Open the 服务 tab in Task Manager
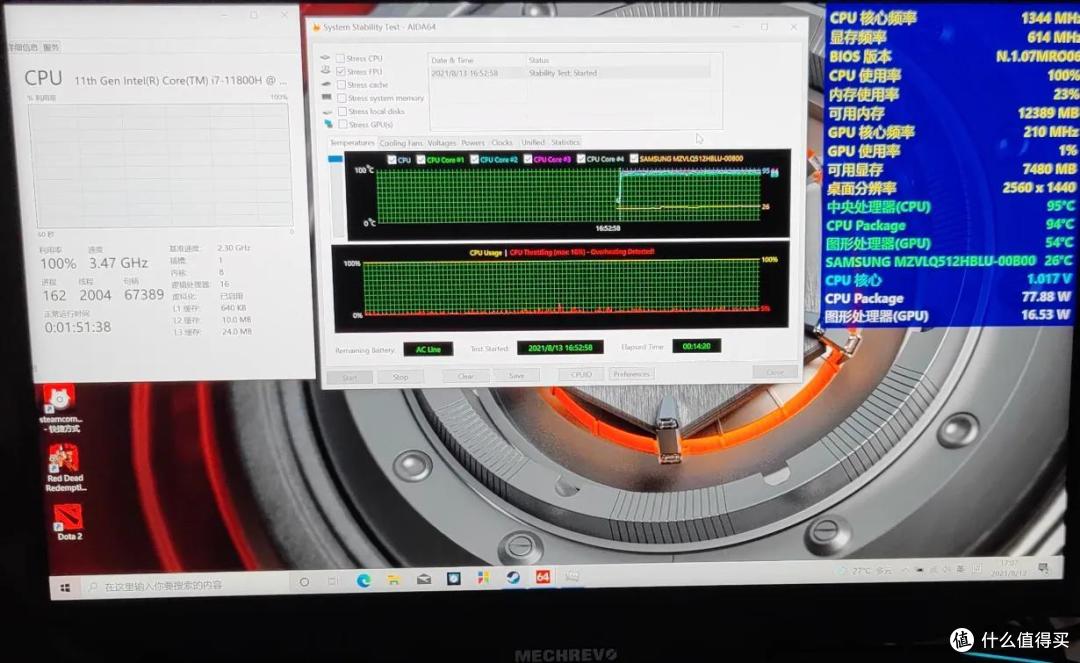The height and width of the screenshot is (663, 1080). click(x=51, y=48)
